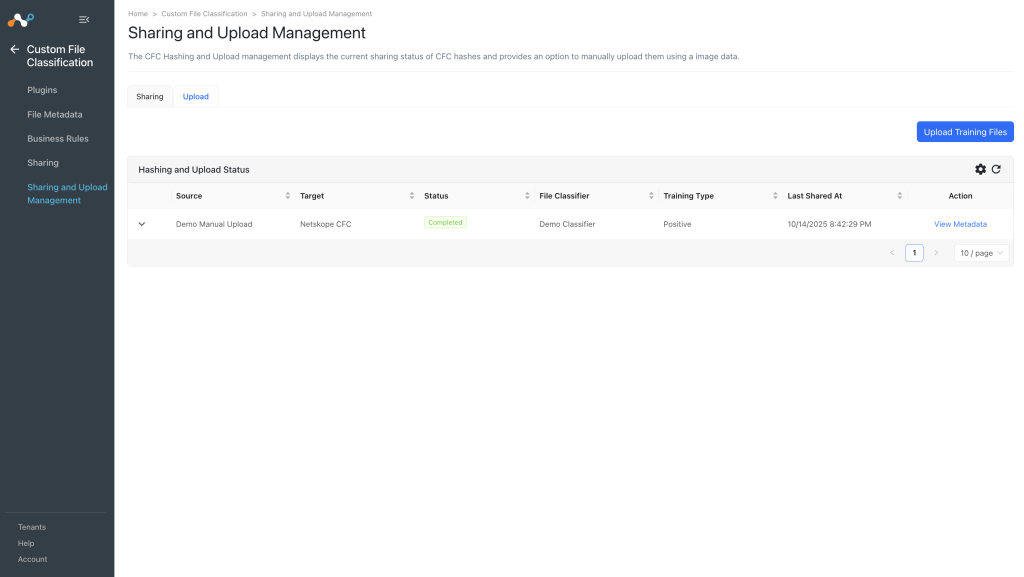Go to next page arrow
Viewport: 1024px width, 577px height.
(936, 253)
